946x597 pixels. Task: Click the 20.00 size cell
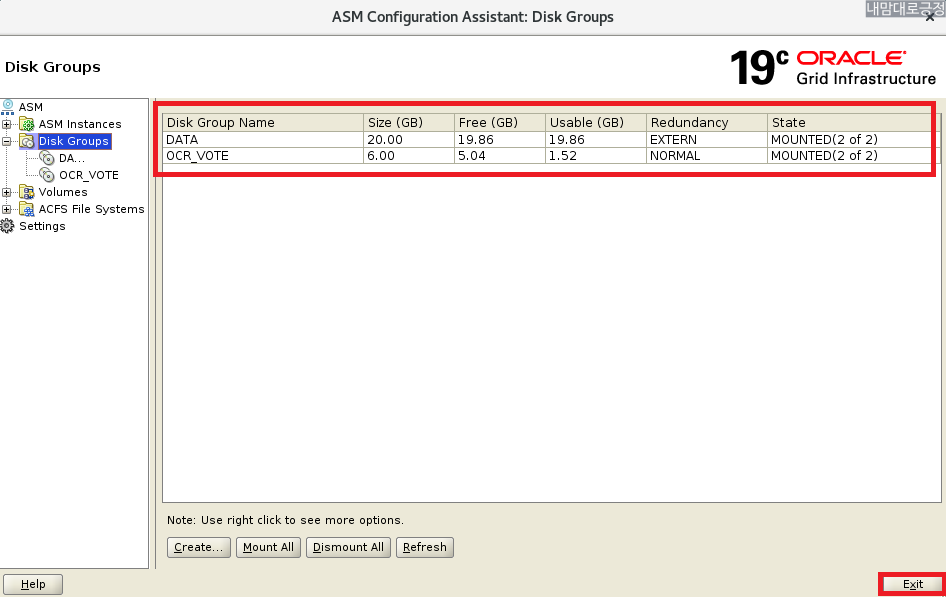pyautogui.click(x=408, y=139)
